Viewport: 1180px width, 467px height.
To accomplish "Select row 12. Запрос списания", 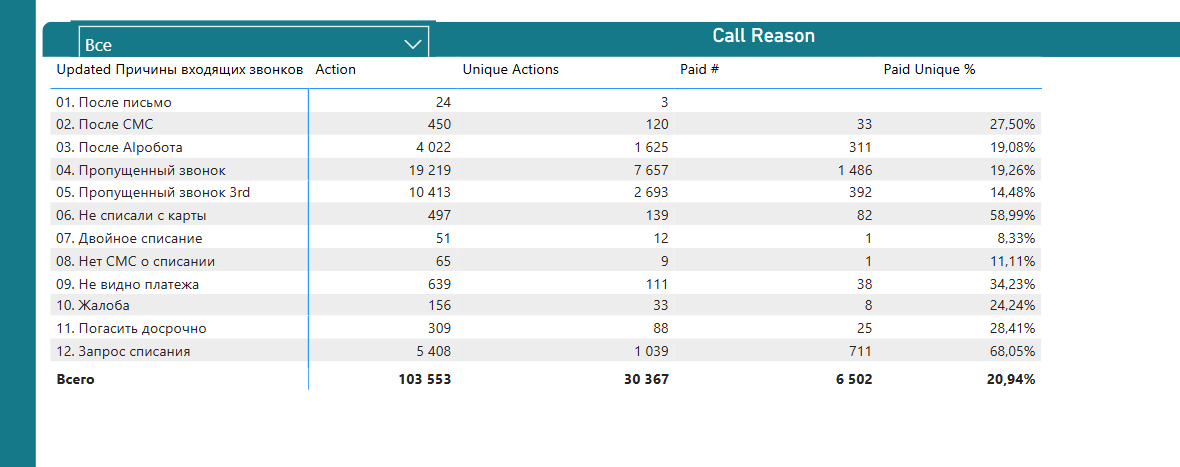I will coord(546,350).
